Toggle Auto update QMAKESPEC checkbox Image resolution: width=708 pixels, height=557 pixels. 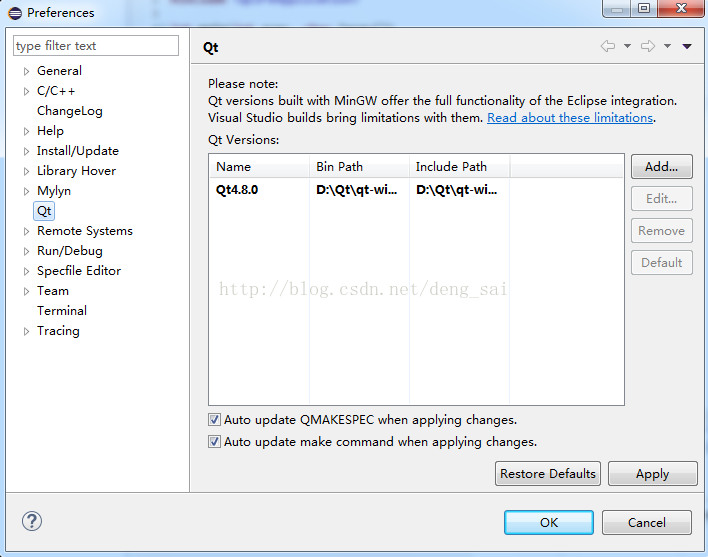tap(214, 420)
